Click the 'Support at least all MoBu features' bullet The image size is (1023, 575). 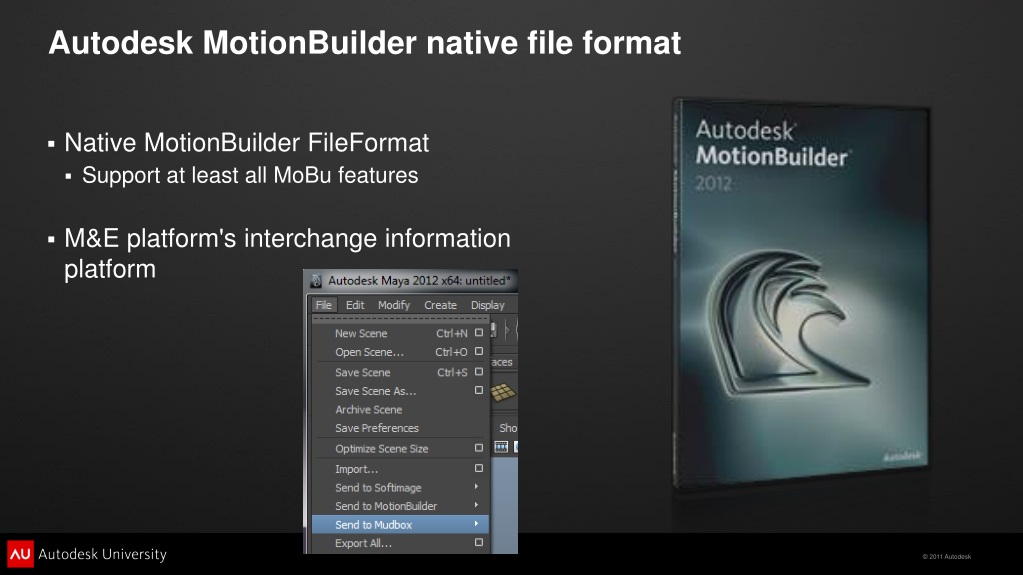[250, 176]
